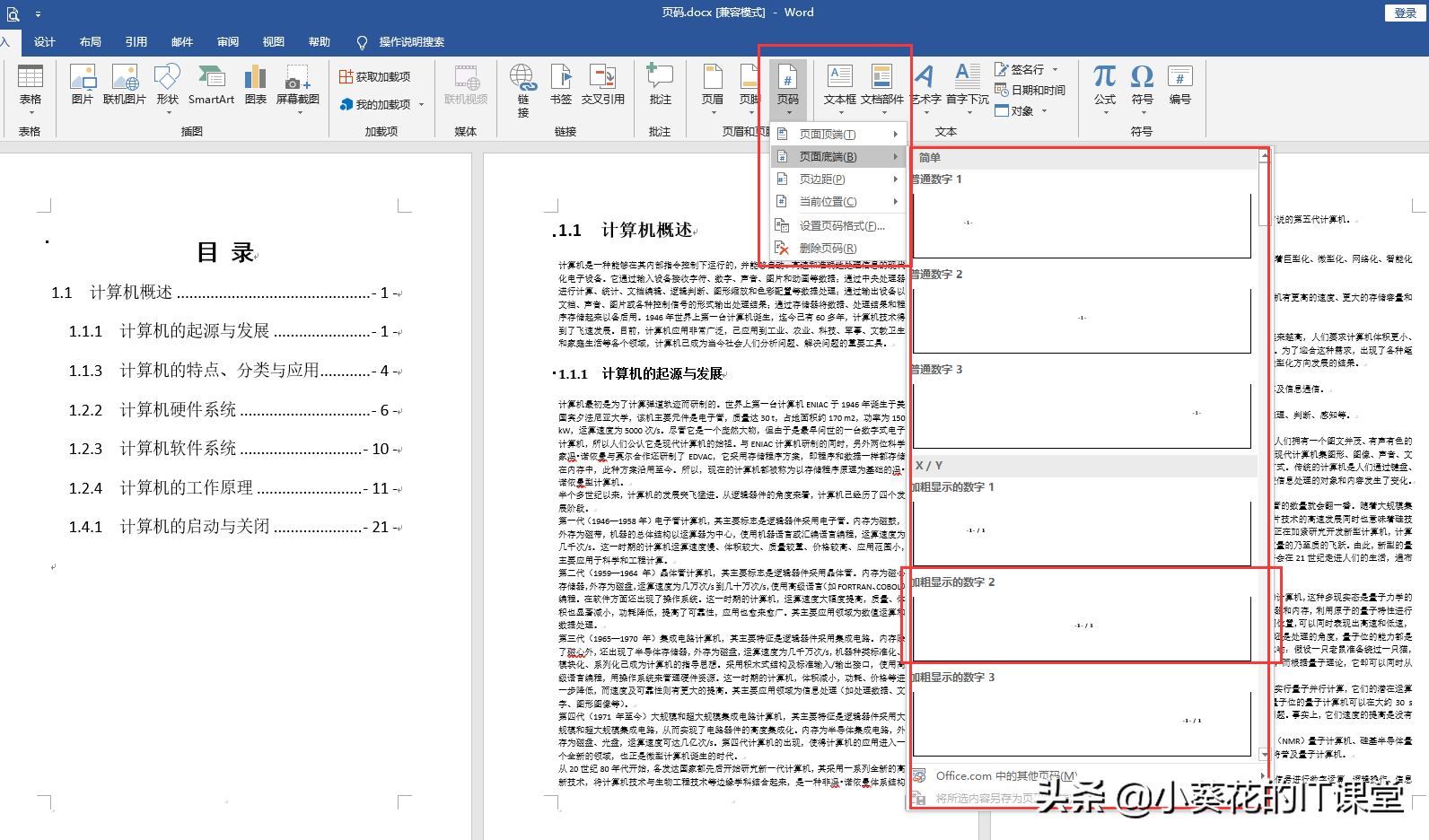Insert a SmartArt graphic

(x=211, y=85)
